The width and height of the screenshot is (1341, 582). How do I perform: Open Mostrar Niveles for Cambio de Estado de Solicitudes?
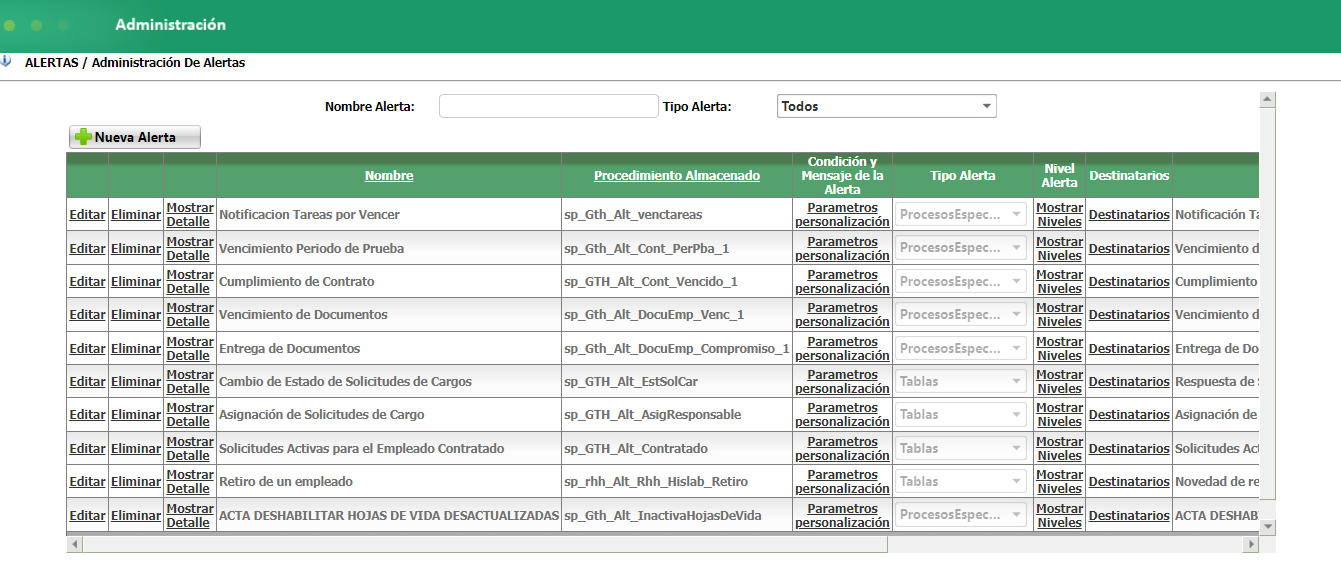[x=1059, y=382]
